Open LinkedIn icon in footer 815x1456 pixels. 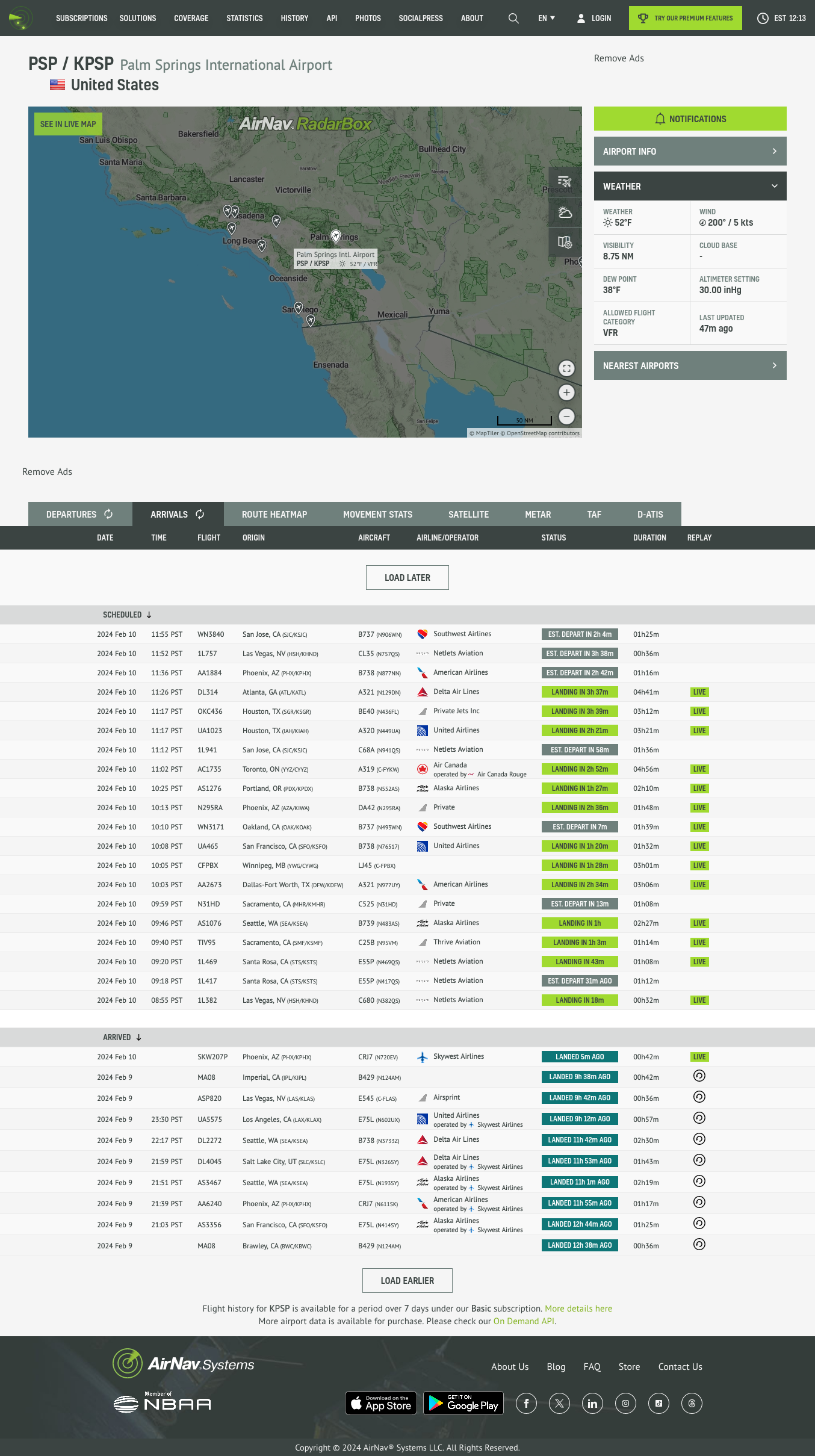click(592, 1404)
